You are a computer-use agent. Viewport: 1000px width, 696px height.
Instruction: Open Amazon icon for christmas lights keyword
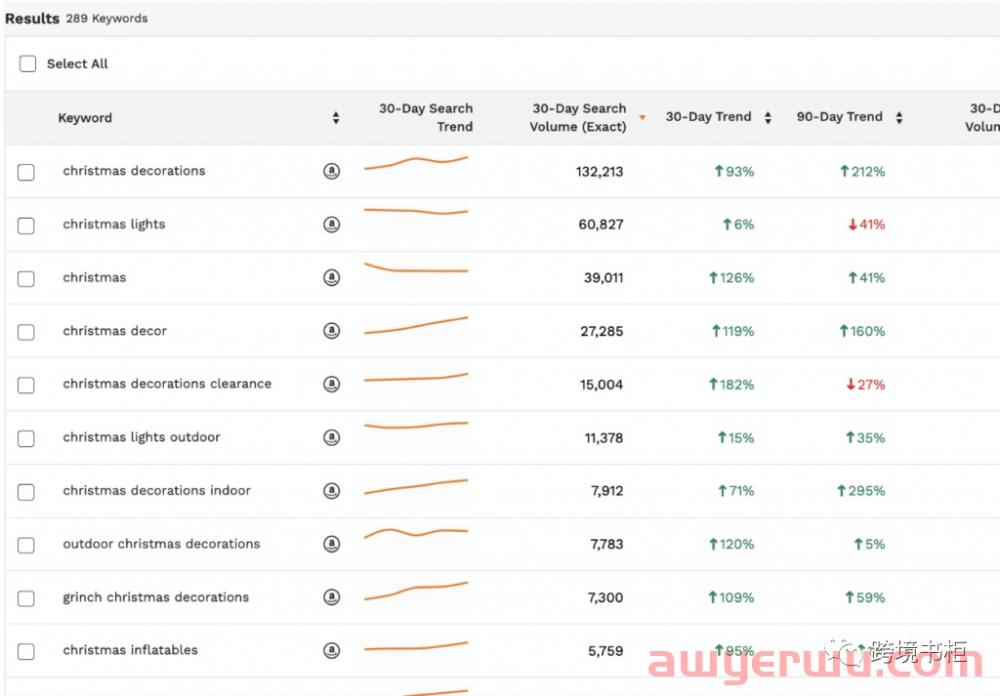332,225
